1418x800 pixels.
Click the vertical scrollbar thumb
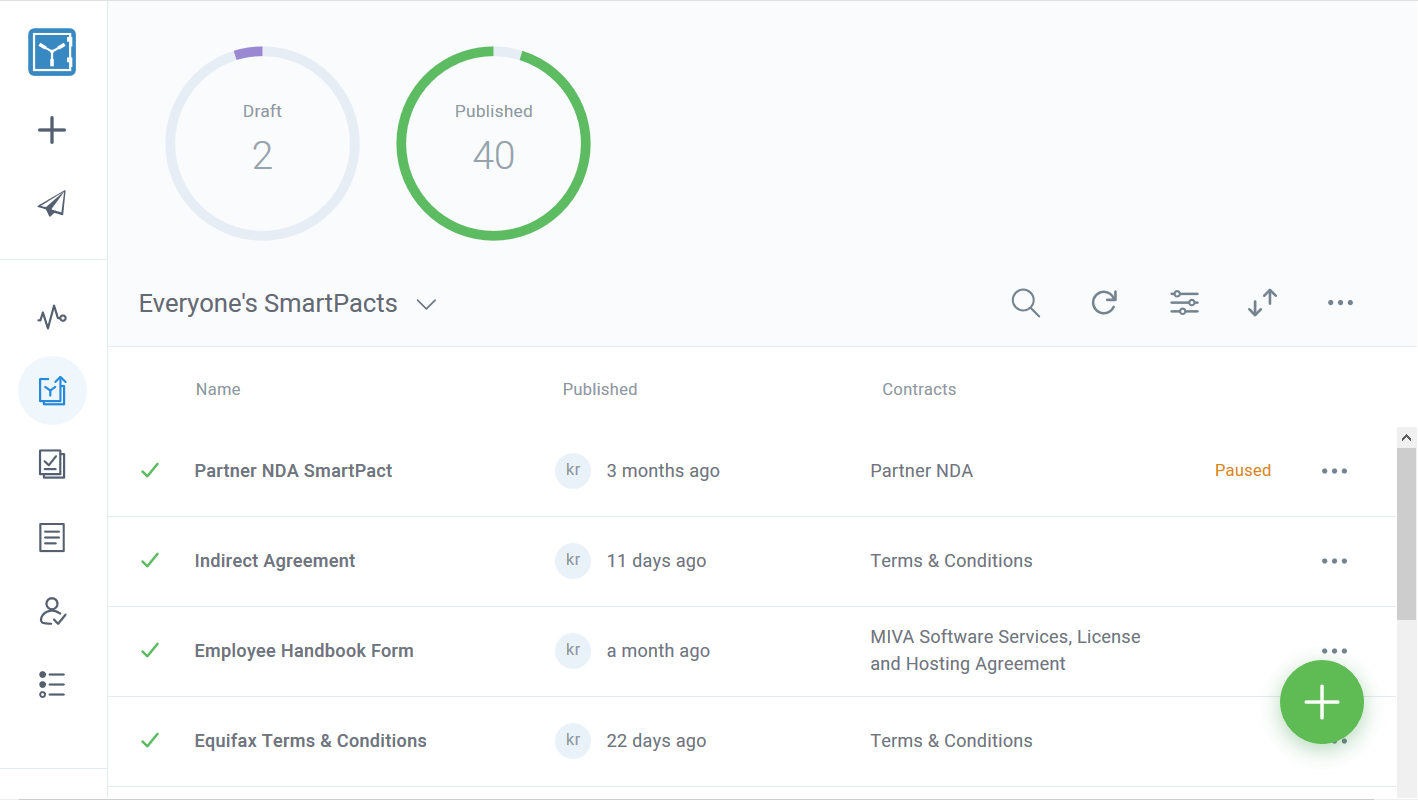(x=1407, y=534)
